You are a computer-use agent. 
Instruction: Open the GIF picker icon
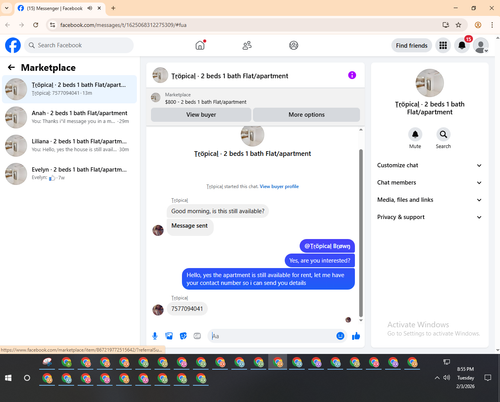[197, 336]
